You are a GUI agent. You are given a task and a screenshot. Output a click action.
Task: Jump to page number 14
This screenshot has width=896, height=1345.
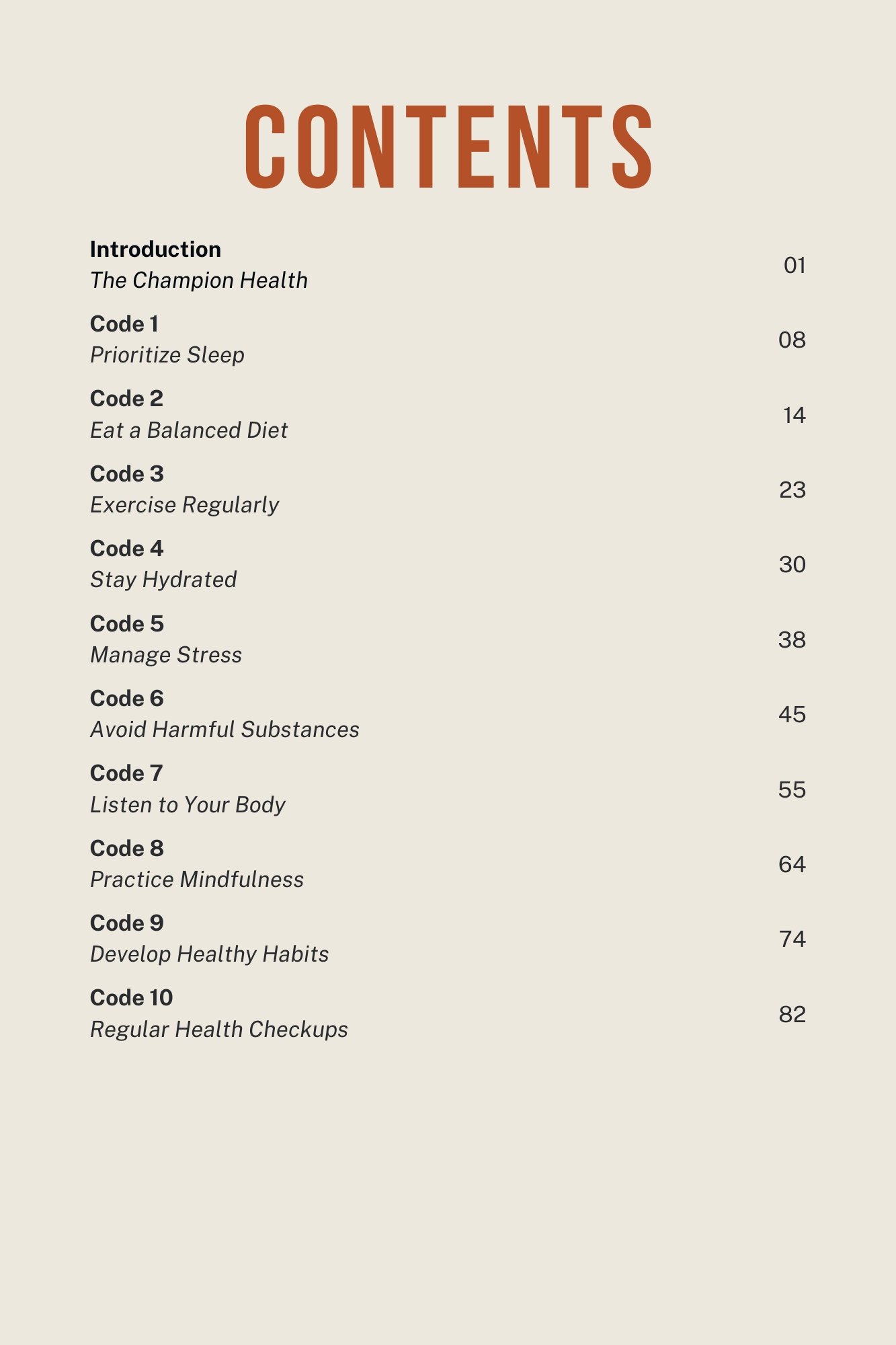click(794, 416)
